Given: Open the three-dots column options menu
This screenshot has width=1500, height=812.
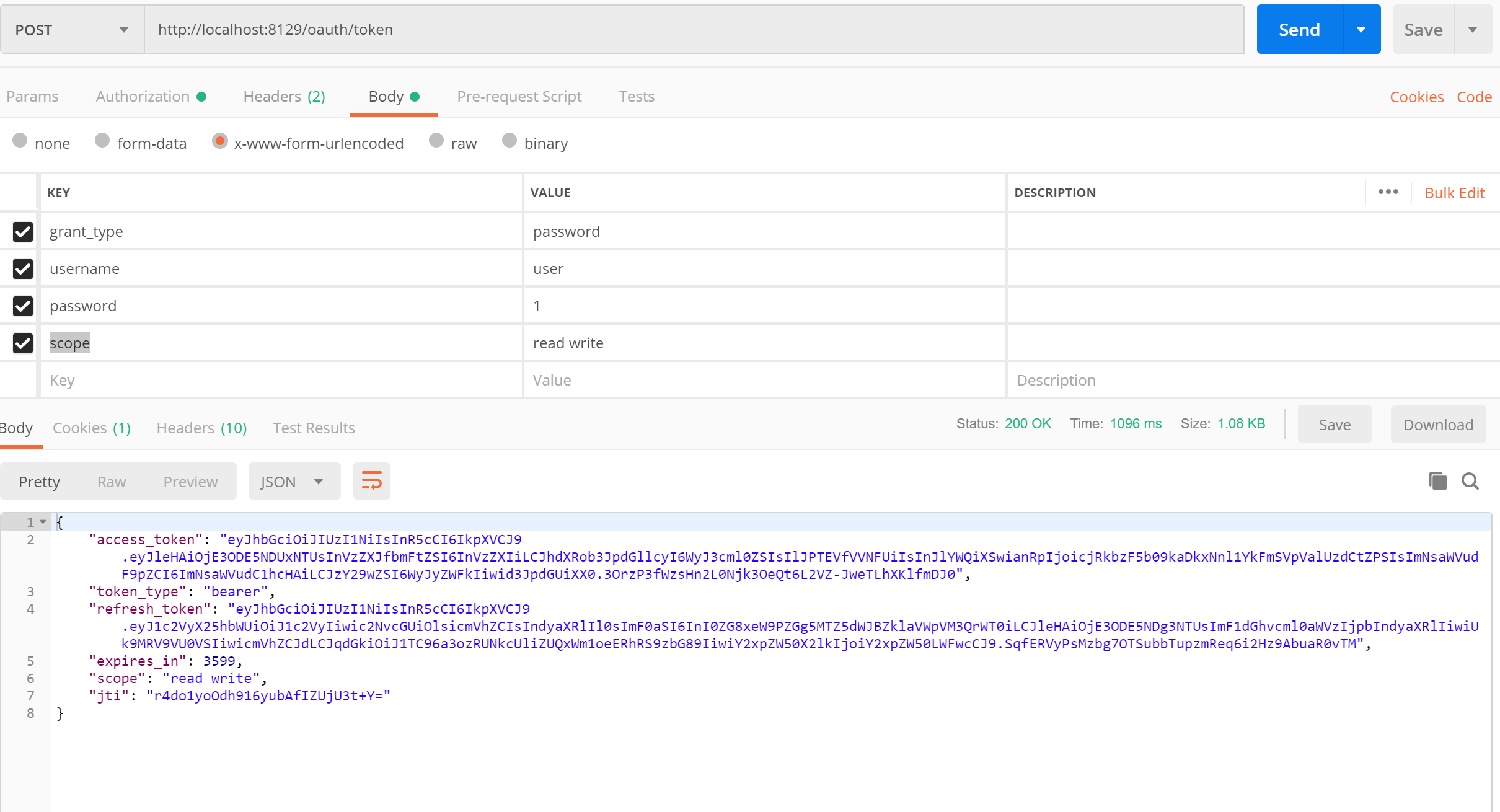Looking at the screenshot, I should click(x=1388, y=192).
